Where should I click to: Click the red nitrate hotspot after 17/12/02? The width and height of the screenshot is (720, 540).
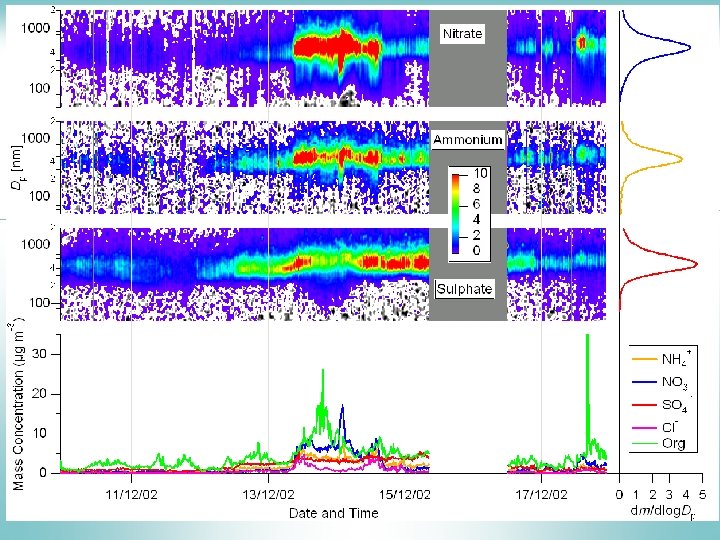pyautogui.click(x=582, y=43)
